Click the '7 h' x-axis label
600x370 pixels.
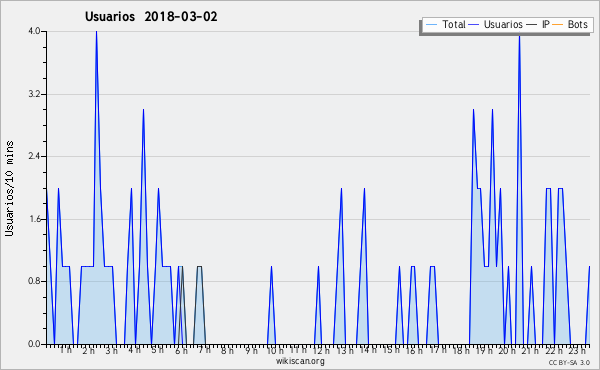tap(204, 350)
